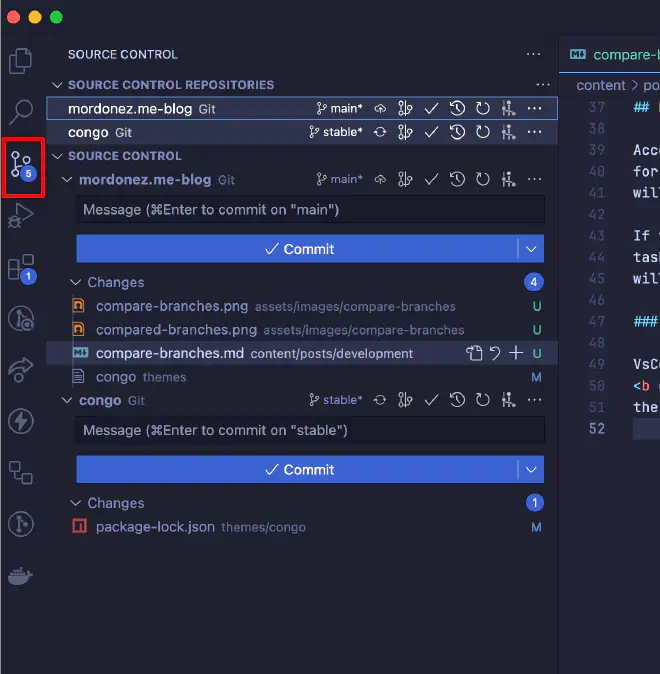Collapse the Source Control Repositories section
Image resolution: width=660 pixels, height=674 pixels.
point(57,85)
